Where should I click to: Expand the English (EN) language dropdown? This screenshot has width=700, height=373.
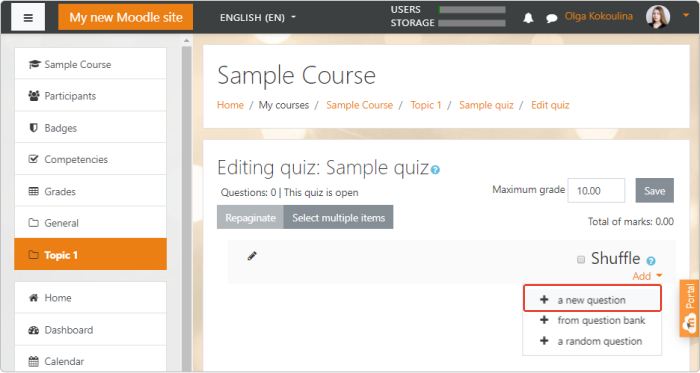[x=258, y=17]
